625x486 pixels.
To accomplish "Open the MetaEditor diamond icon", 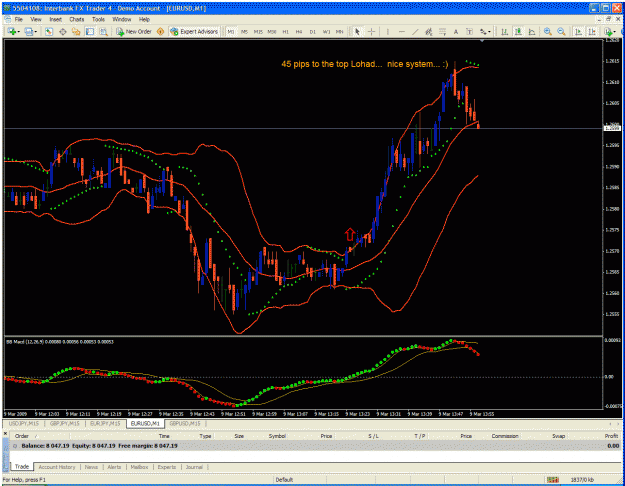I will tap(160, 31).
